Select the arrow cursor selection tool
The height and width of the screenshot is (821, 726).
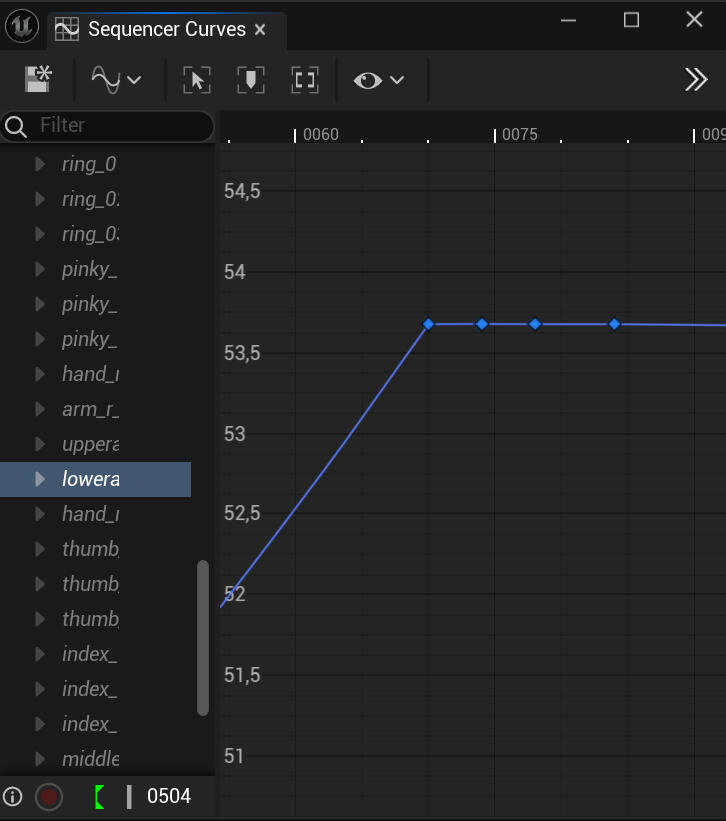coord(197,80)
